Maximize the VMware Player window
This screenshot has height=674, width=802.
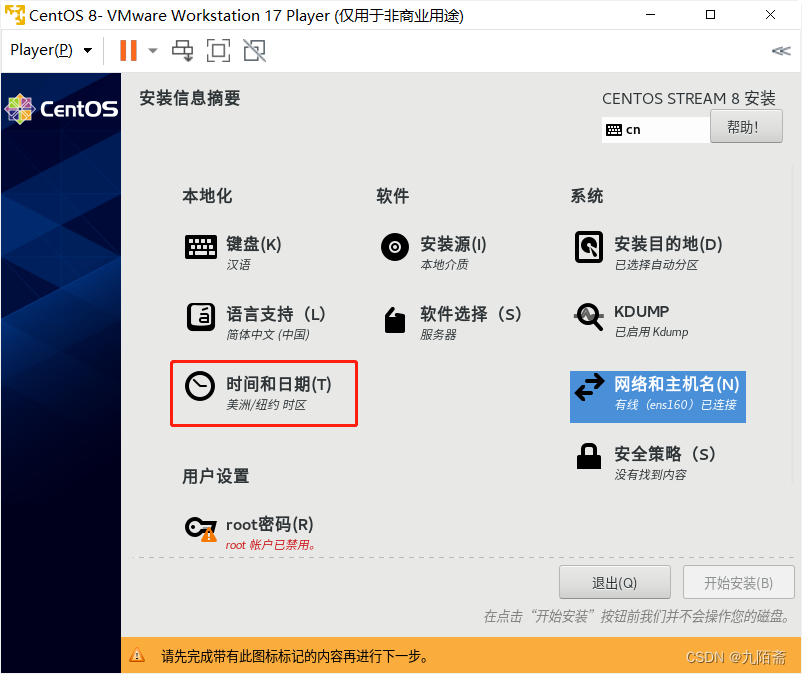click(710, 15)
